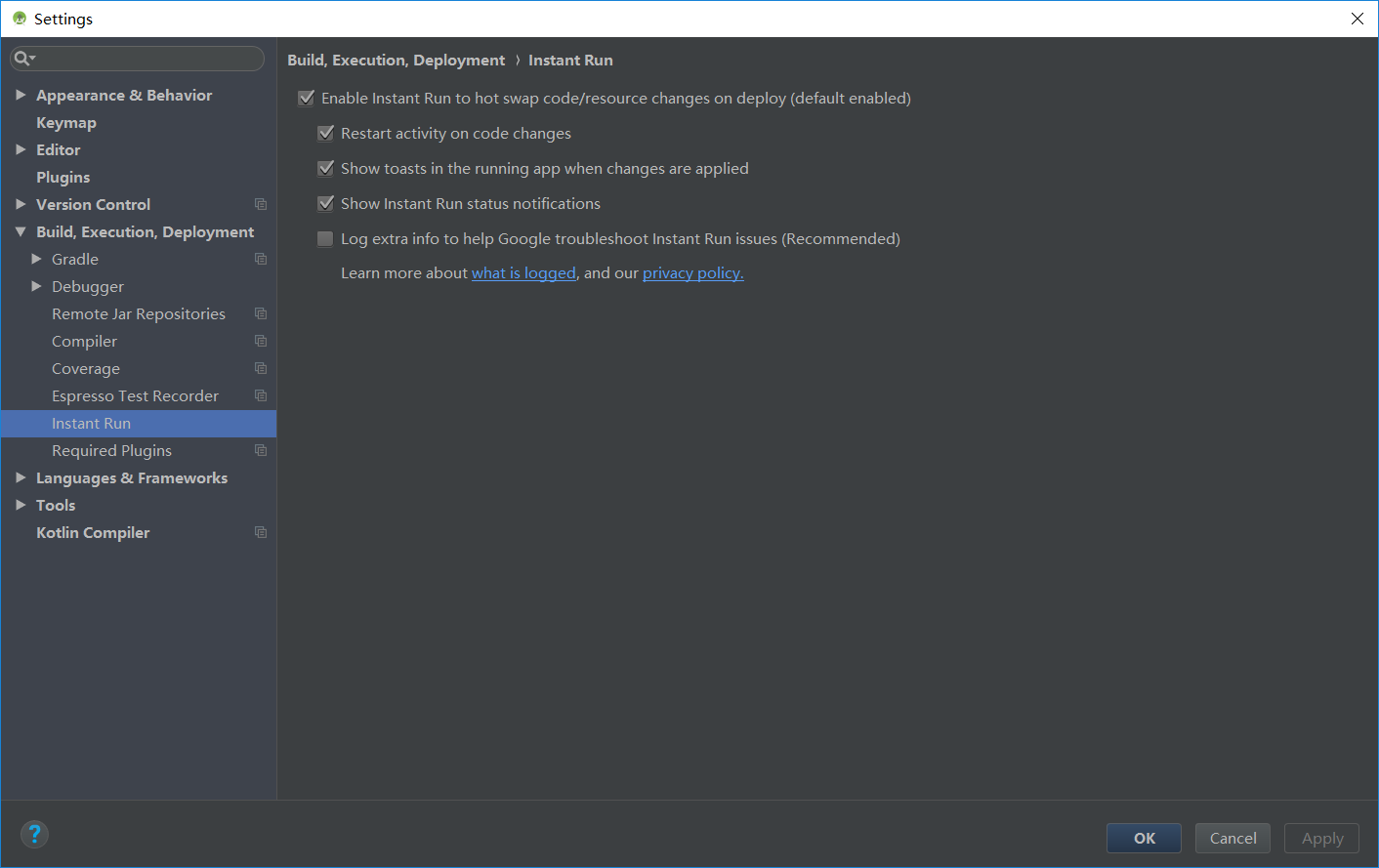Screen dimensions: 1379x868
Task: Click project-level icon beside Compiler
Action: point(261,341)
